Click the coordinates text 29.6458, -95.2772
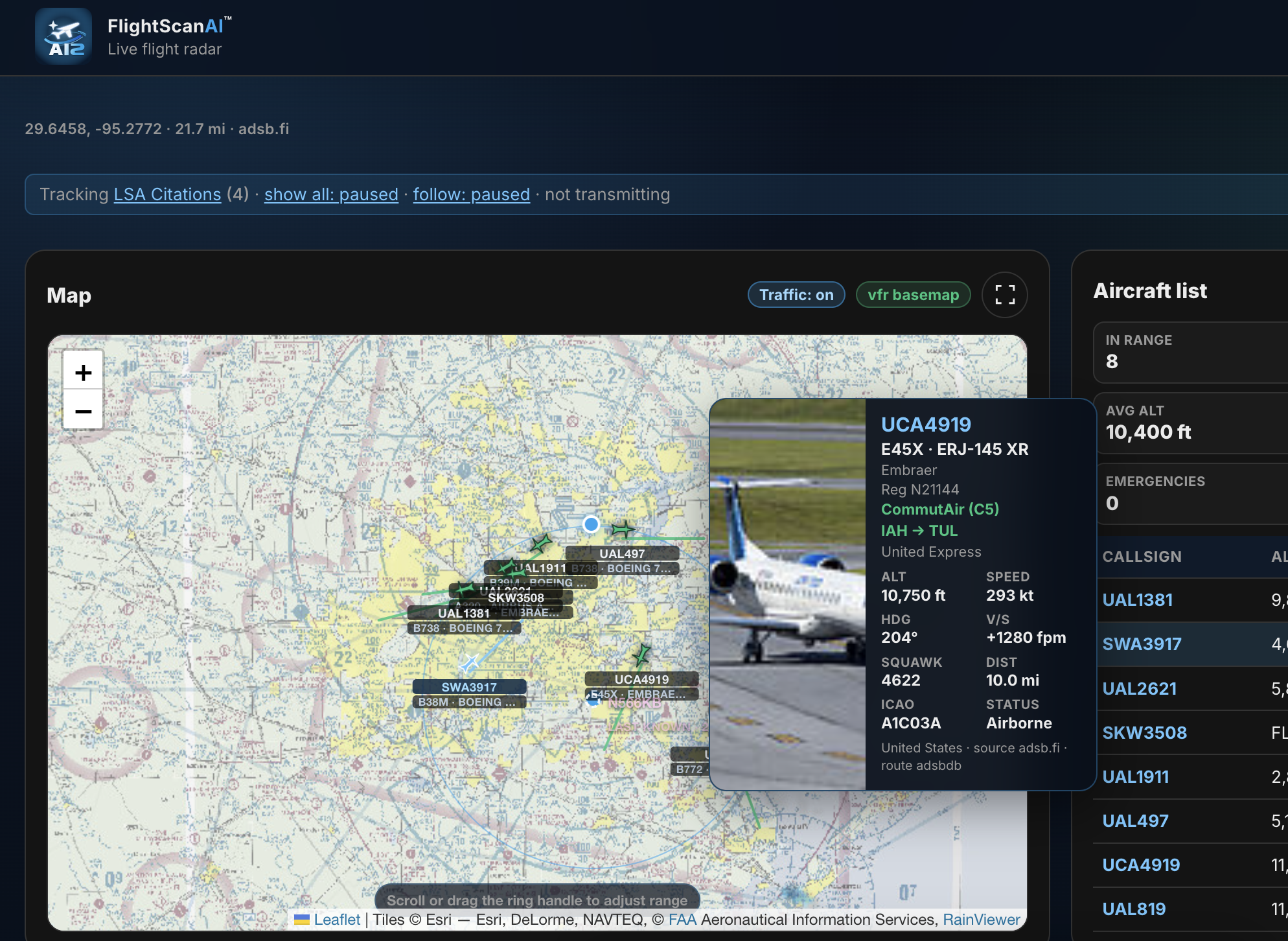Screen dimensions: 1288x941 click(x=93, y=129)
